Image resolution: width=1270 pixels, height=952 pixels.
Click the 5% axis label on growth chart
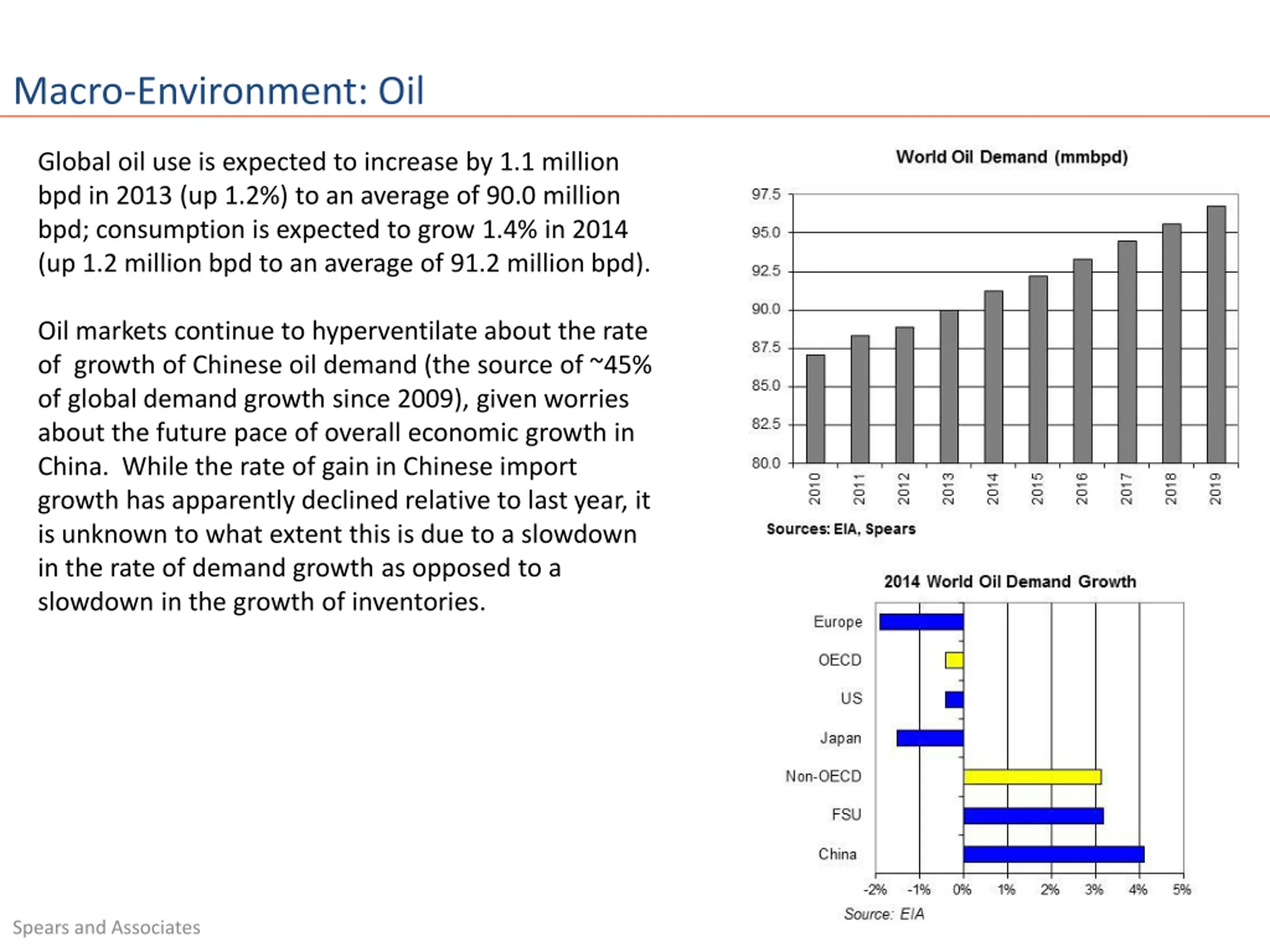point(1182,890)
